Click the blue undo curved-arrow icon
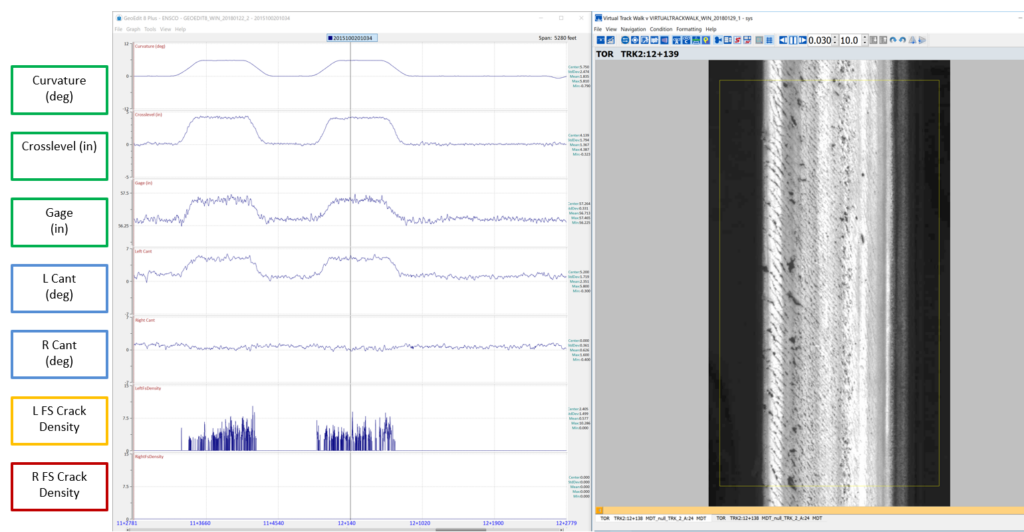The width and height of the screenshot is (1024, 532). tap(893, 40)
